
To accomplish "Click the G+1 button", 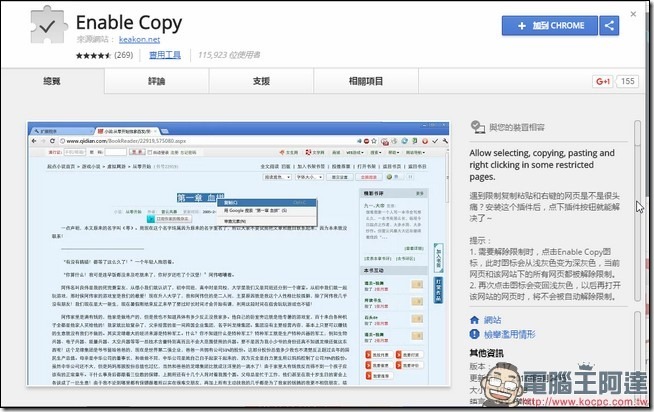I will [x=603, y=81].
